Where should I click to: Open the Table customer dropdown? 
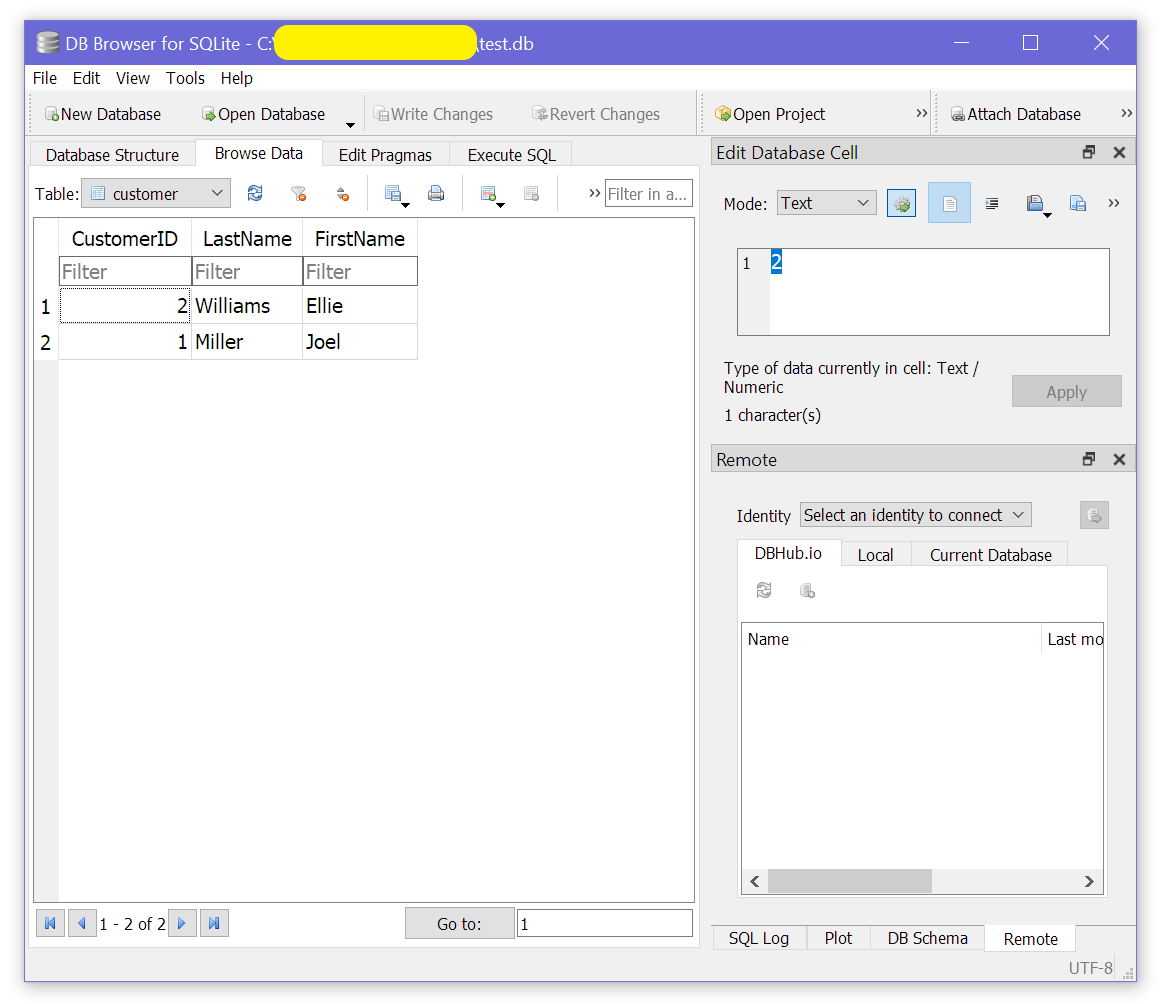(x=156, y=193)
